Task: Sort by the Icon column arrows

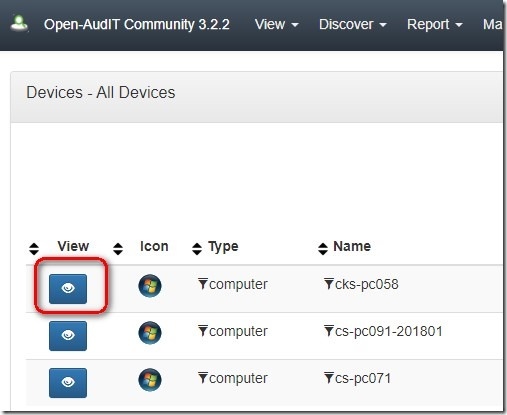Action: (118, 249)
